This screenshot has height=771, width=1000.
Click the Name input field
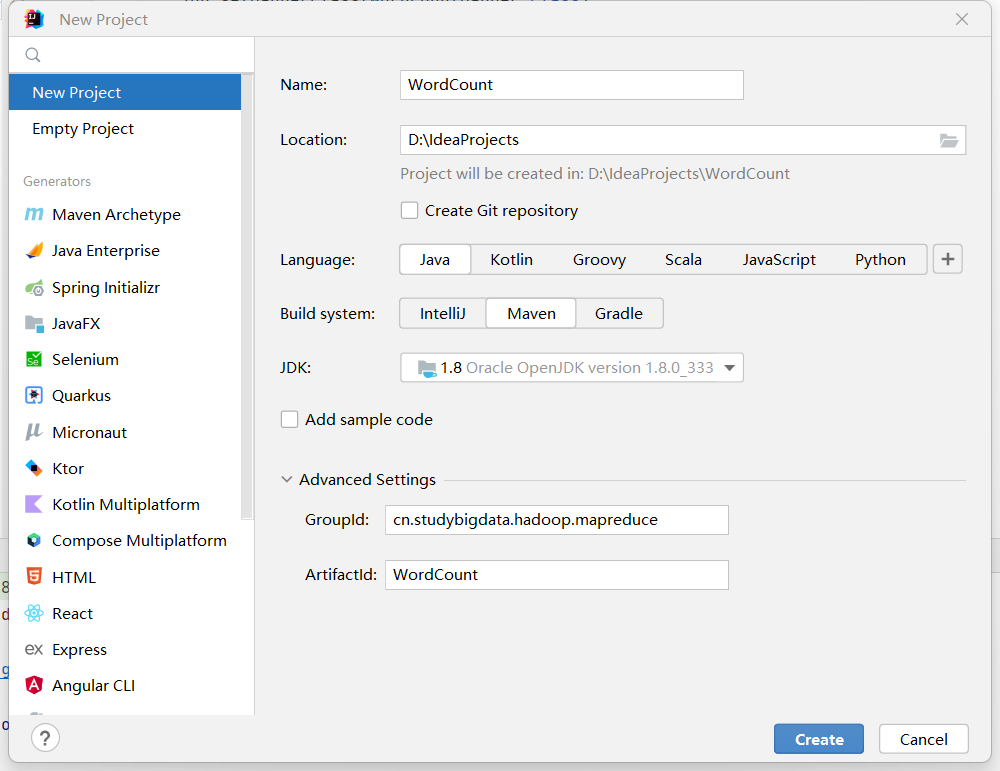(x=572, y=85)
